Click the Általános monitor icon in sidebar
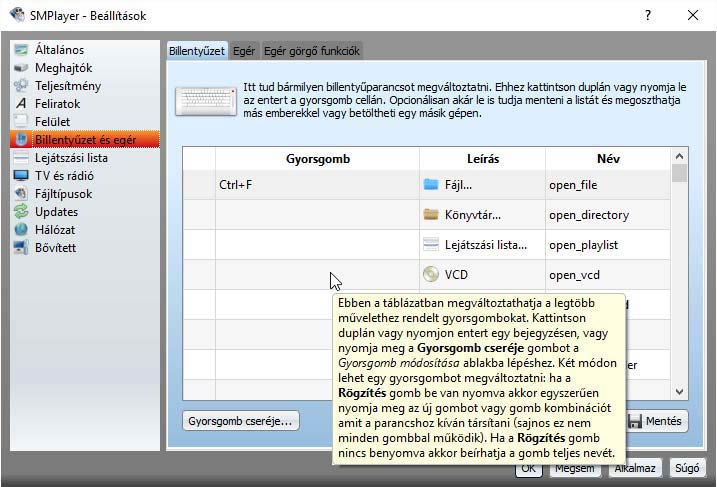 (21, 49)
